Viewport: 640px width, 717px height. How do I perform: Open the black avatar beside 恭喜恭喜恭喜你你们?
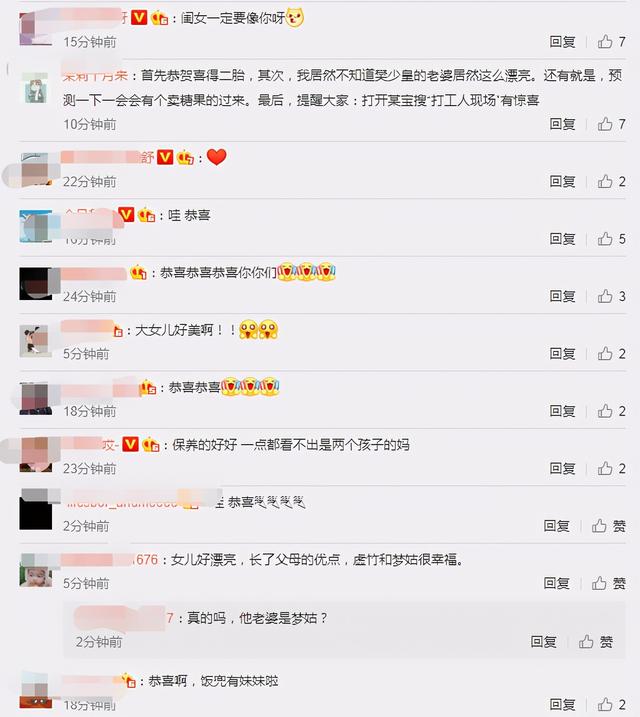click(35, 284)
